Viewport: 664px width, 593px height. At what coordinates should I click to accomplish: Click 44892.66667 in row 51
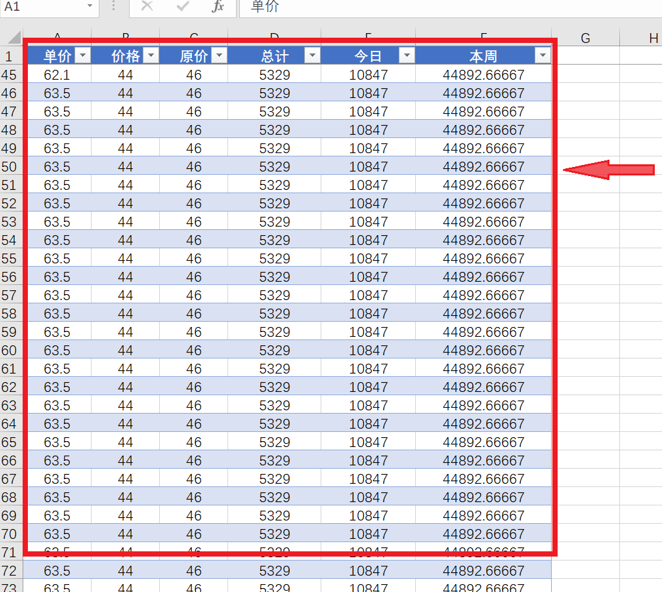tap(483, 185)
